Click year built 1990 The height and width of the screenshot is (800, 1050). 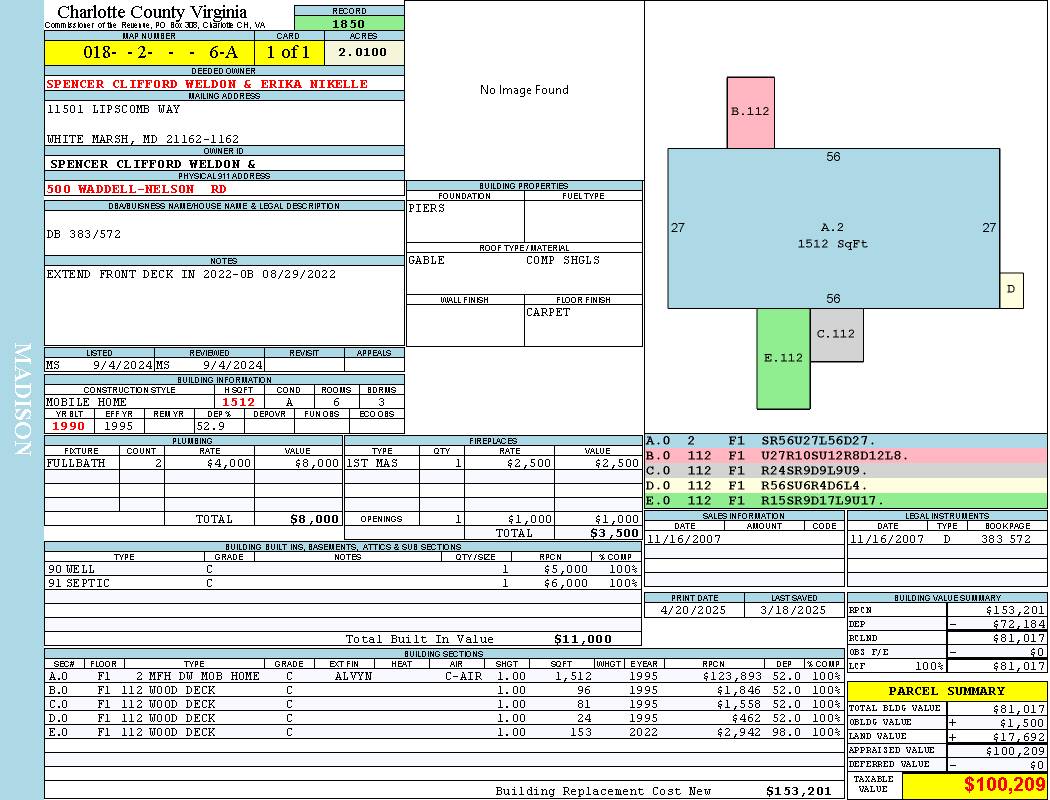coord(68,426)
